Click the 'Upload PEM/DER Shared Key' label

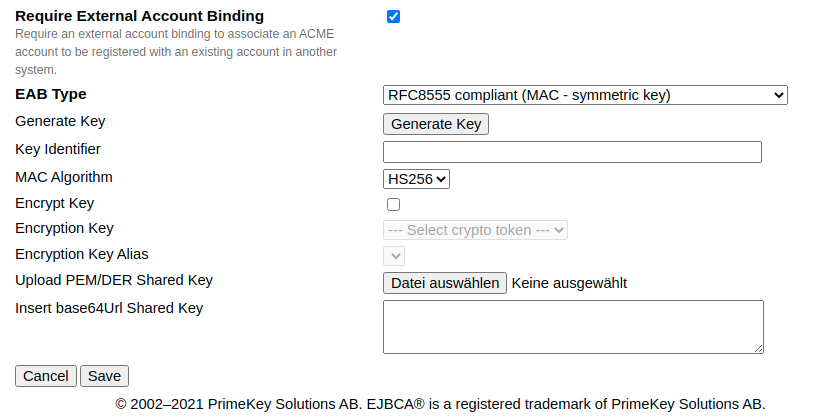click(114, 280)
